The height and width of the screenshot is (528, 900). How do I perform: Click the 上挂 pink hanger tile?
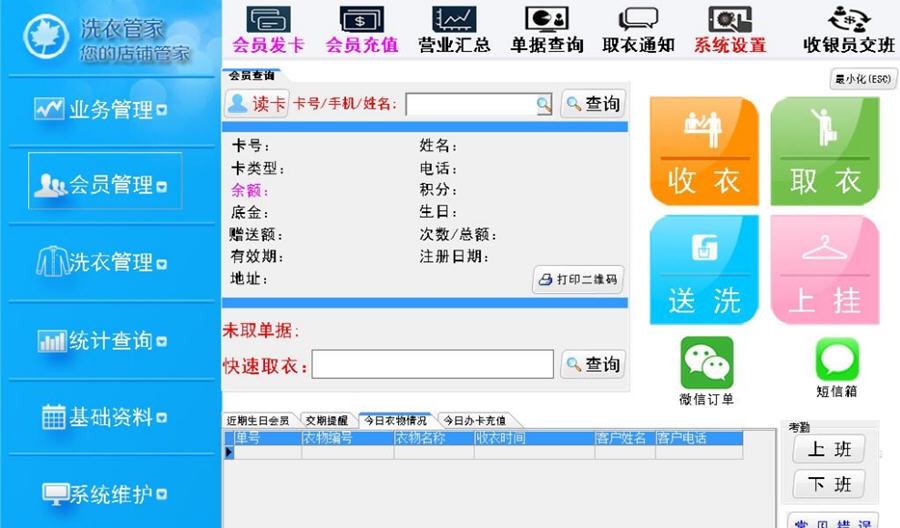coord(825,270)
